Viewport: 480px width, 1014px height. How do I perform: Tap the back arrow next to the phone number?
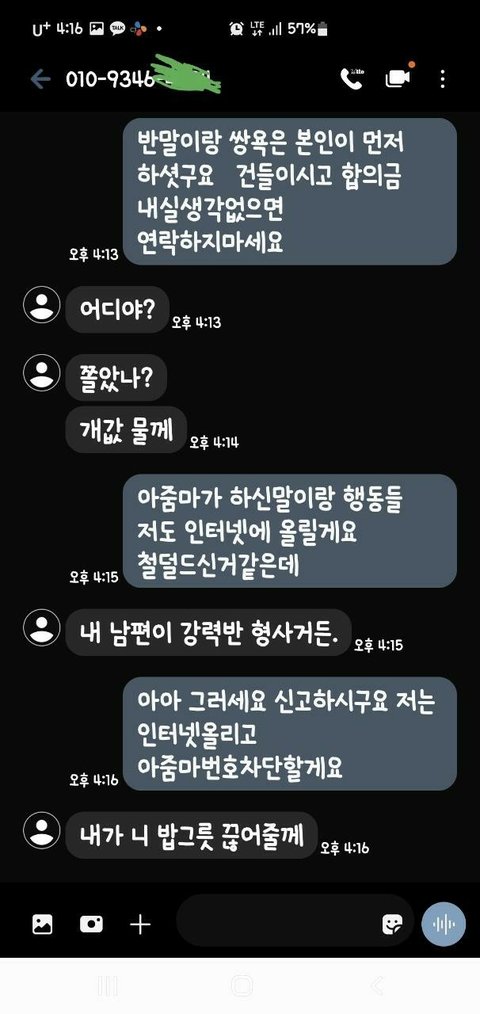40,80
